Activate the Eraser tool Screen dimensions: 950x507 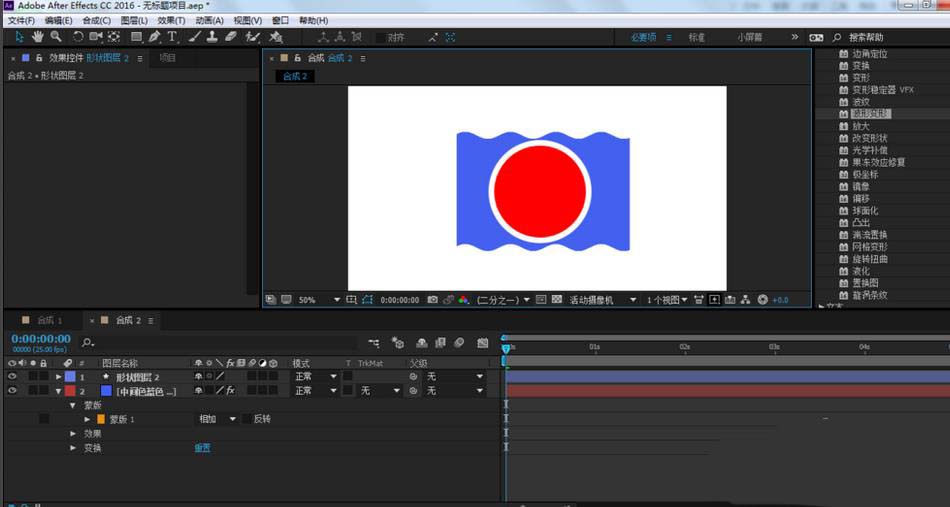pos(231,37)
